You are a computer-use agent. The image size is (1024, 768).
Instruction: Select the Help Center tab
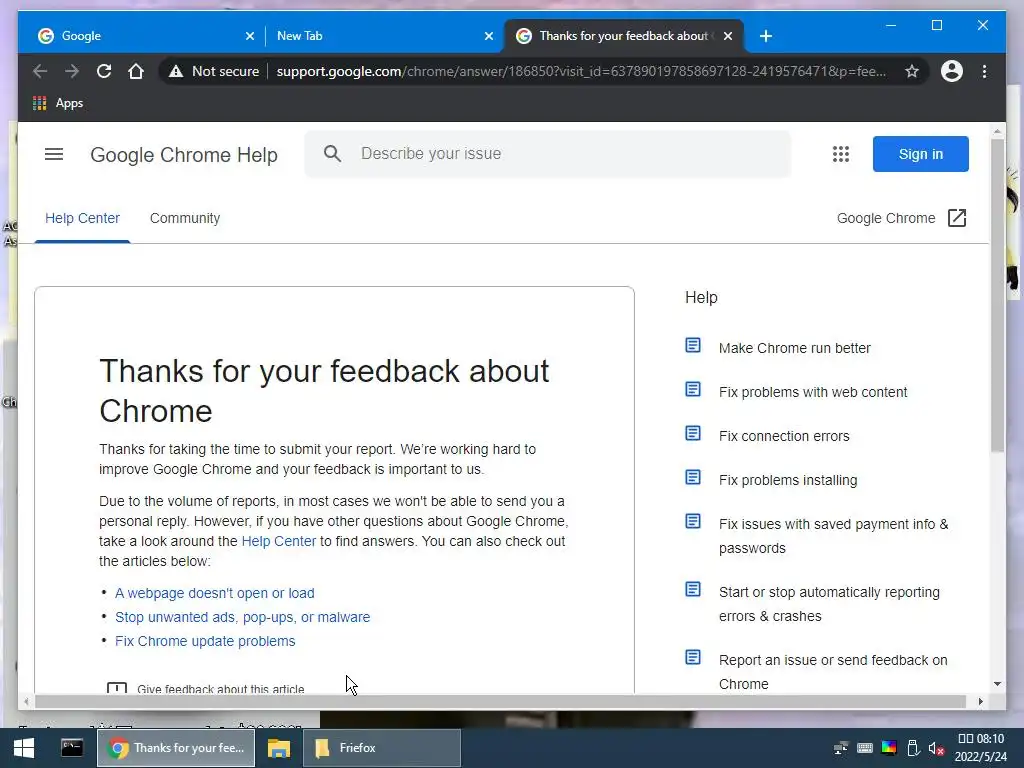click(82, 218)
